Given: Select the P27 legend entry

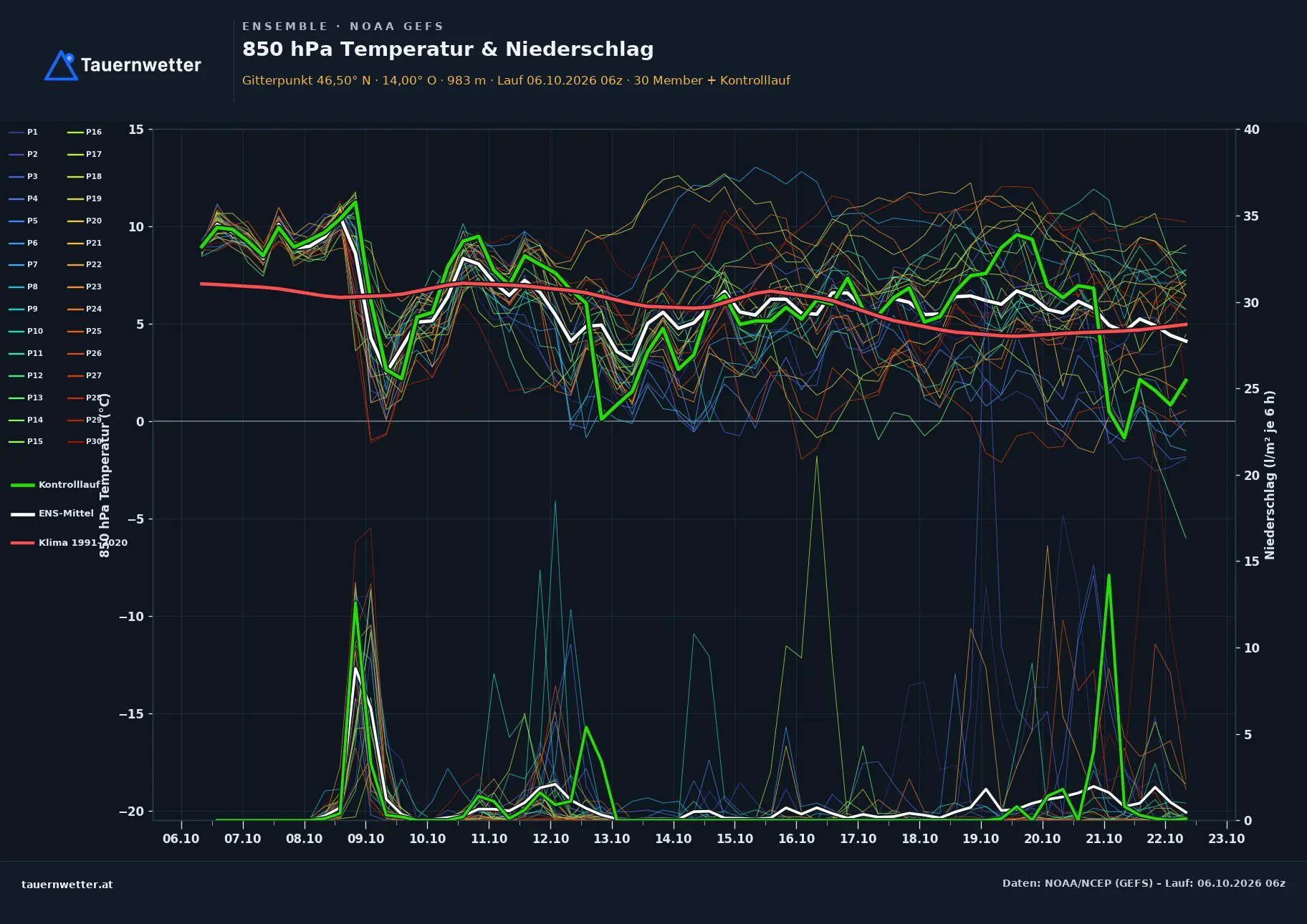Looking at the screenshot, I should (x=85, y=375).
